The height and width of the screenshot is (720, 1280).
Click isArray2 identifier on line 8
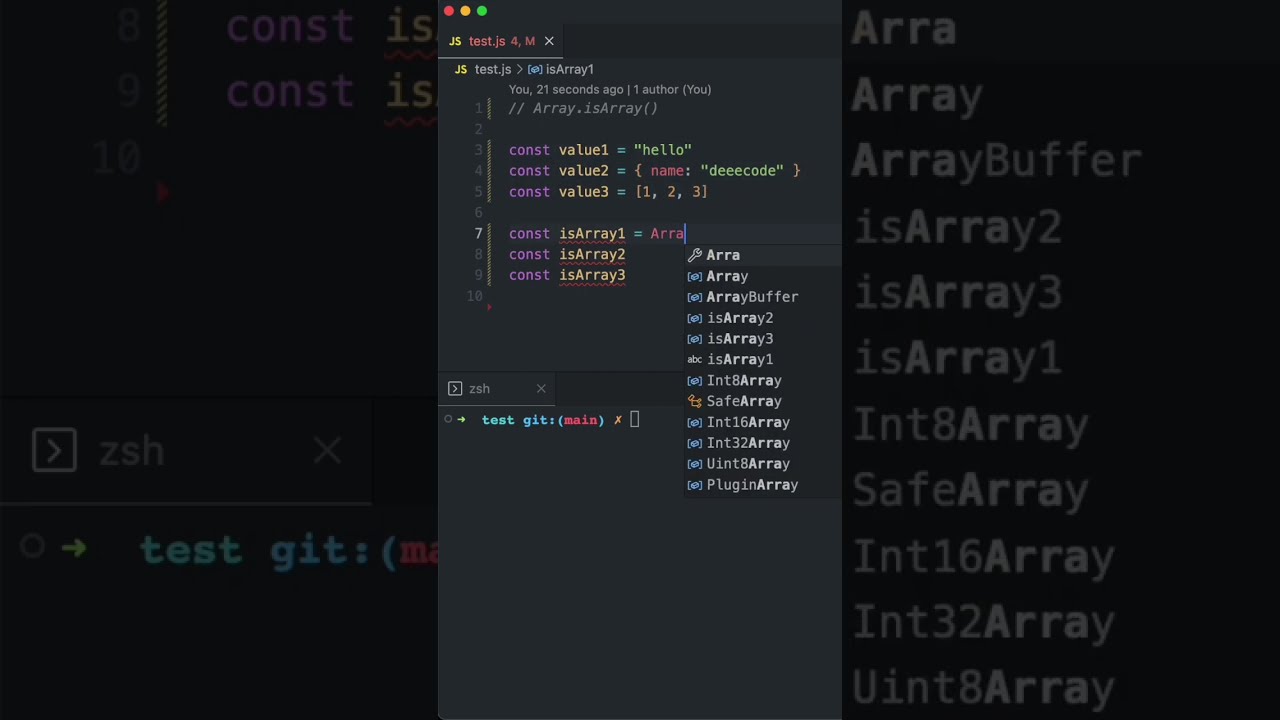(x=592, y=255)
